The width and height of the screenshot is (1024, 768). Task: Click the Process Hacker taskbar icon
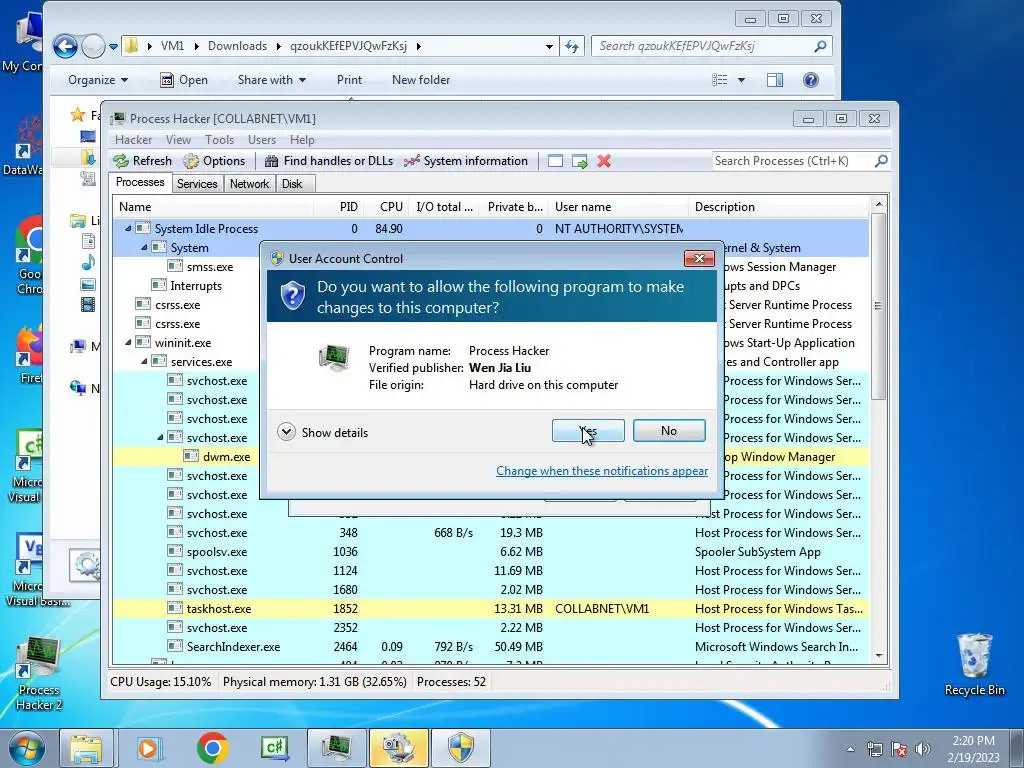click(x=336, y=748)
